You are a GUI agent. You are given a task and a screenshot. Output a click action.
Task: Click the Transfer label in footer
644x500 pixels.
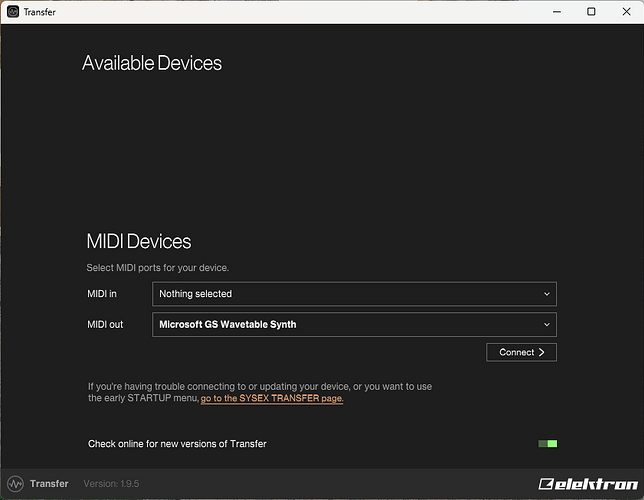tap(49, 484)
